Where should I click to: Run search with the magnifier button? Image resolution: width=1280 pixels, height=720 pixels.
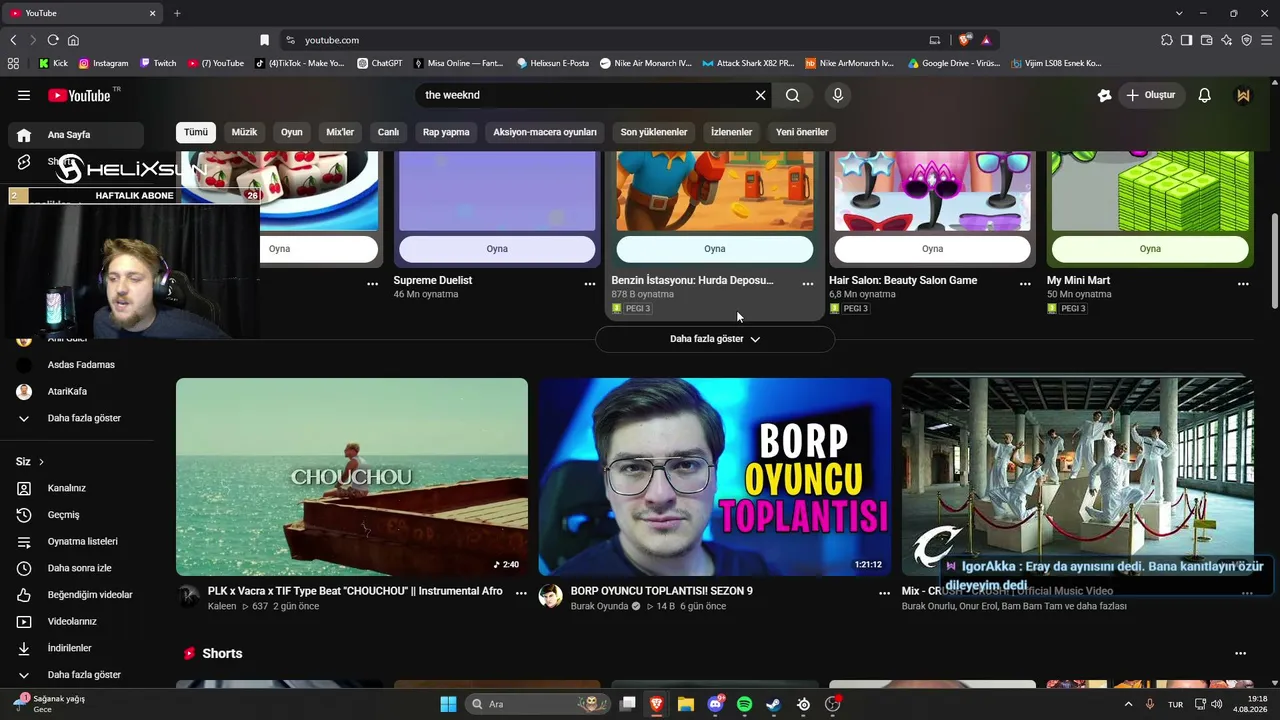(x=793, y=95)
